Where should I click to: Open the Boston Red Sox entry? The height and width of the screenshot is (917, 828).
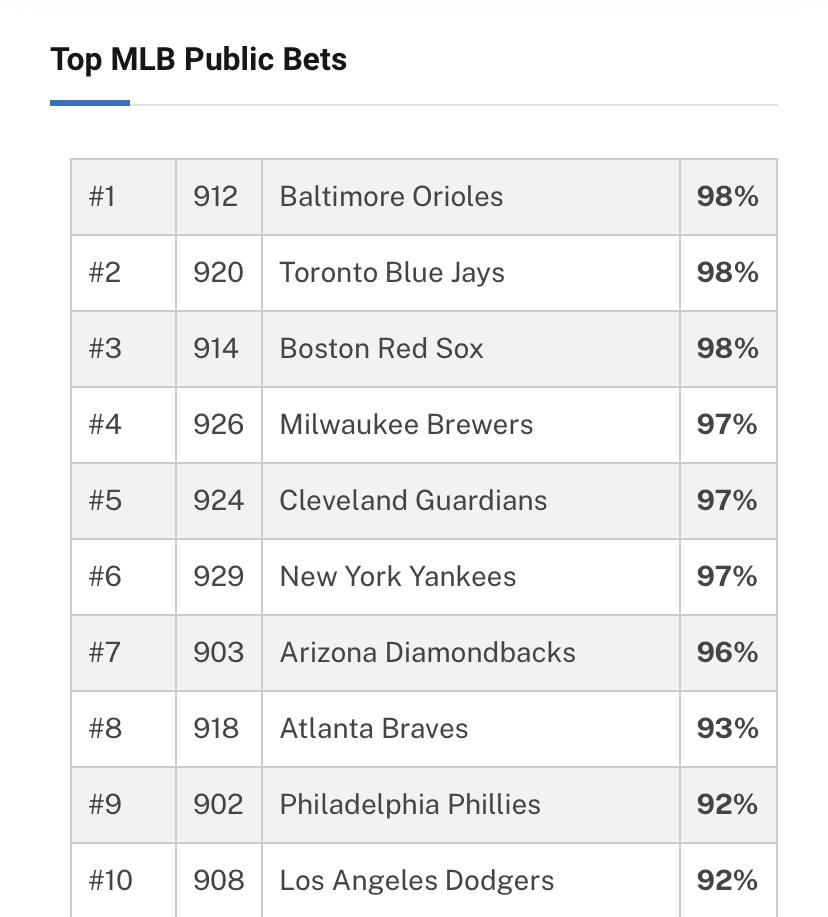[x=381, y=349]
